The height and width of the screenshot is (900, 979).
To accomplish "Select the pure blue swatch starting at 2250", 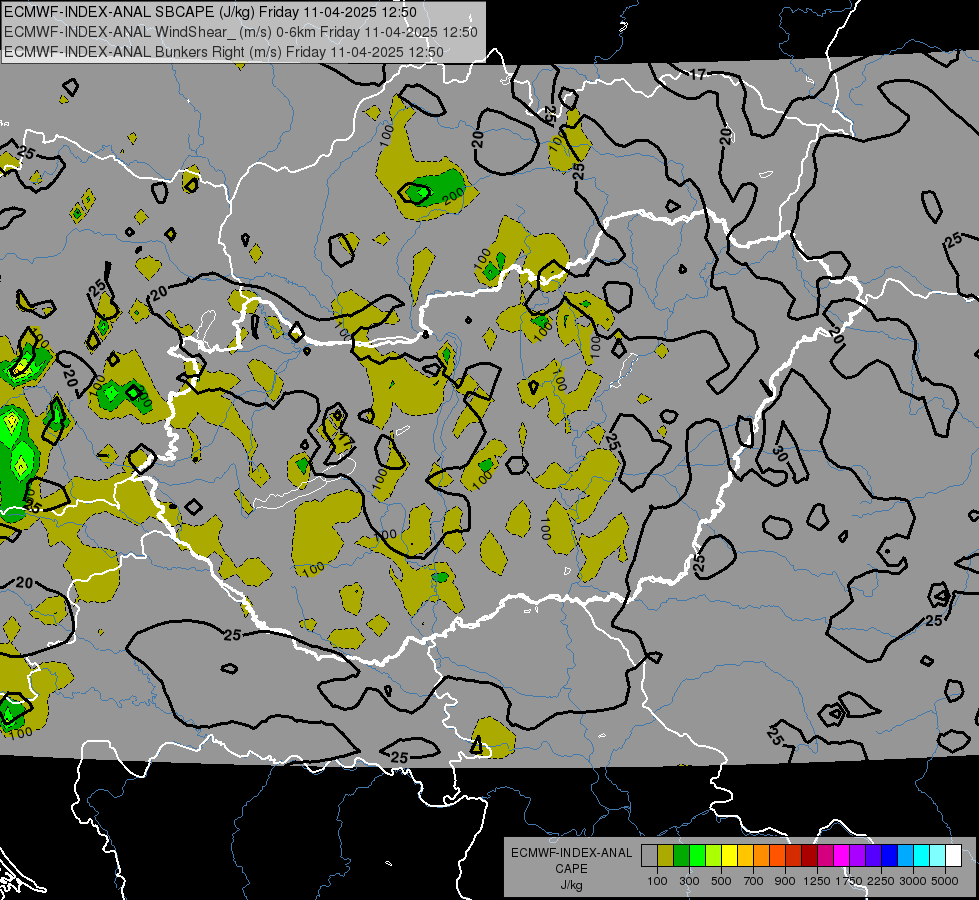I will [890, 856].
